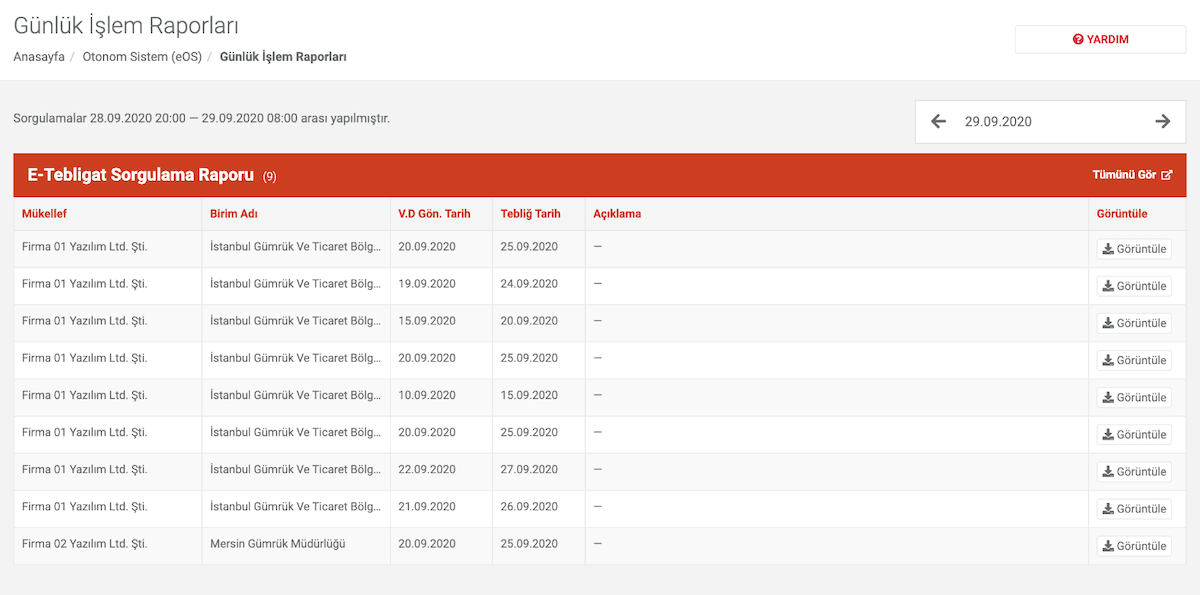Click the 29.09.2020 date field
This screenshot has width=1200, height=595.
click(1050, 121)
